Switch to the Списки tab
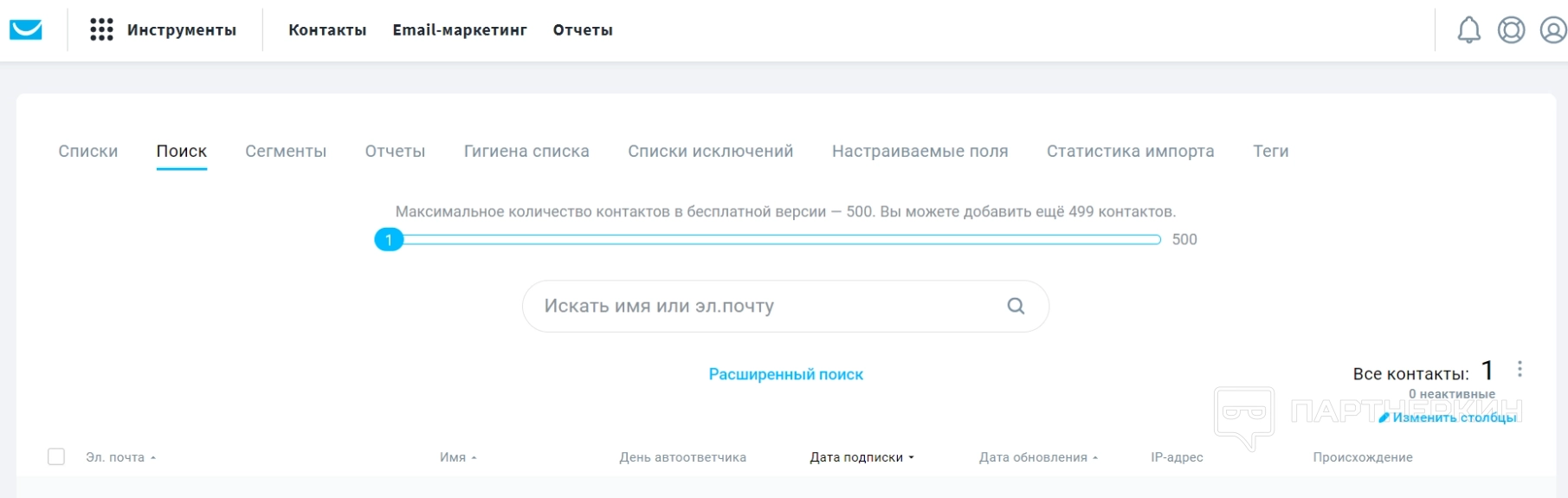 coord(88,151)
